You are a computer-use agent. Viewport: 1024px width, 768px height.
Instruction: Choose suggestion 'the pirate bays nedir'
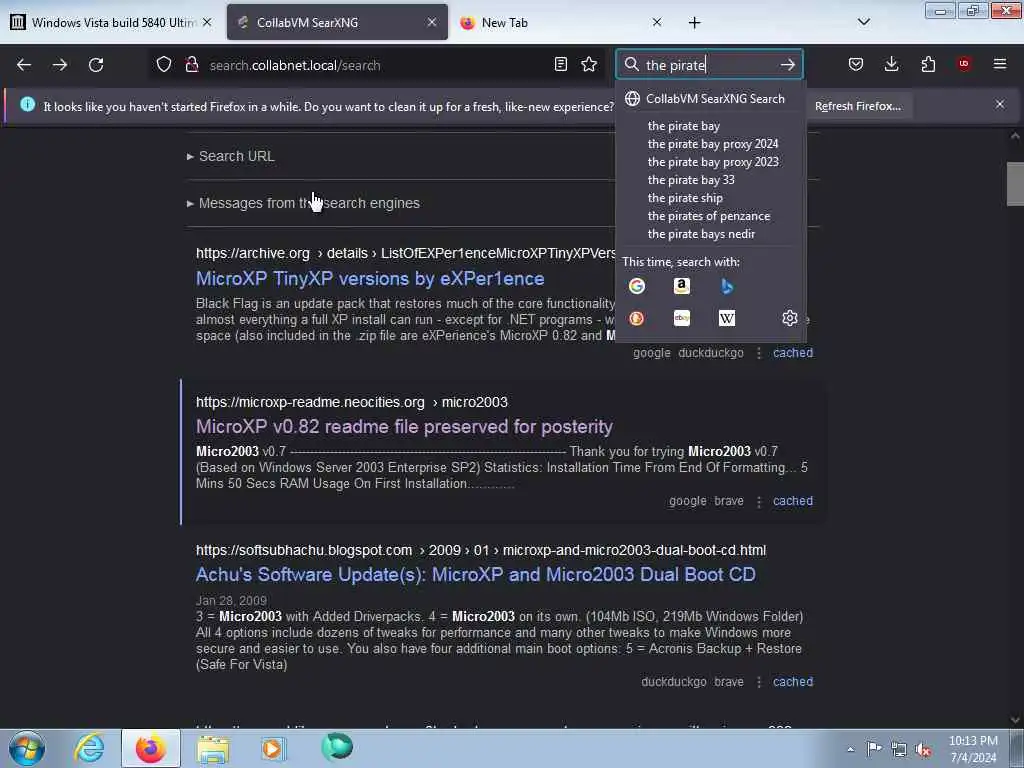[711, 234]
